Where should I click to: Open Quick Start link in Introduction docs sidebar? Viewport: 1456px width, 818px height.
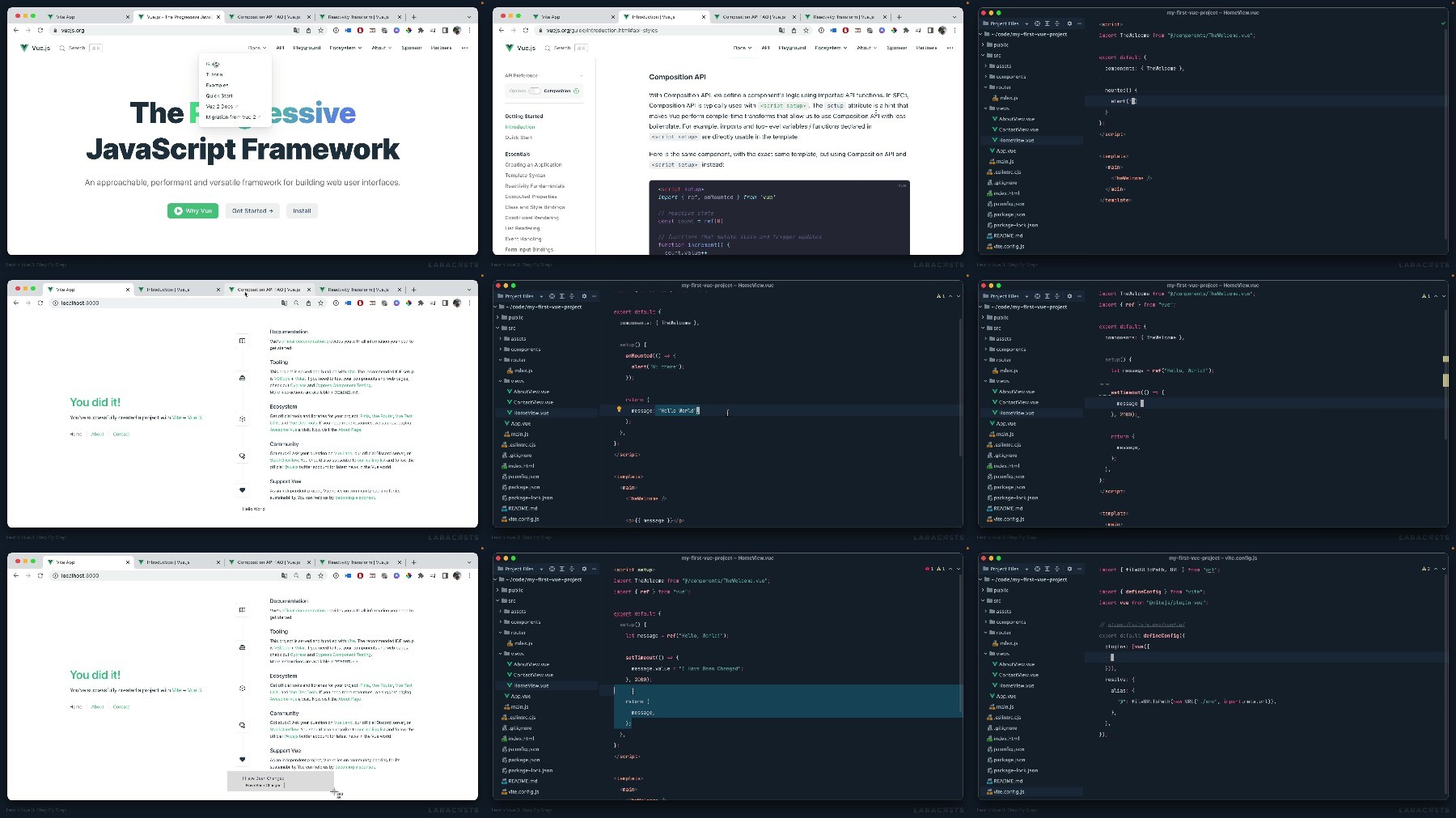[x=518, y=138]
